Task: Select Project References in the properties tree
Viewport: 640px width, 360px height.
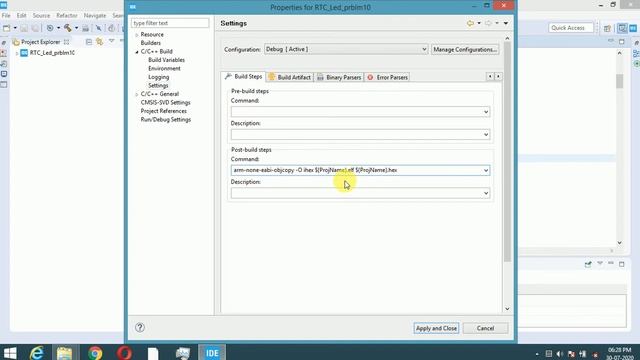Action: [x=164, y=111]
